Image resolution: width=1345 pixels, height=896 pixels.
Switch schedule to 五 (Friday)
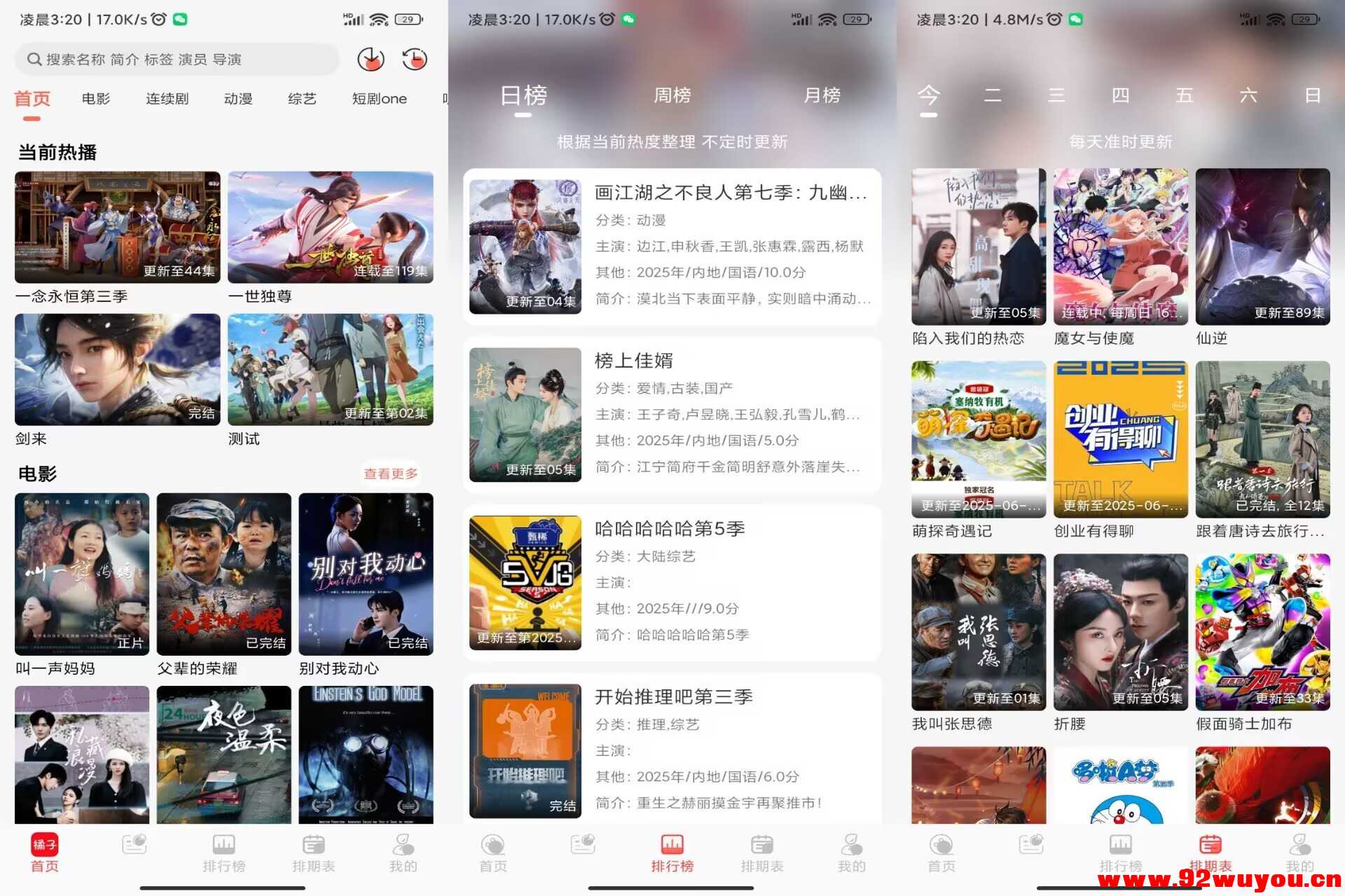point(1184,96)
